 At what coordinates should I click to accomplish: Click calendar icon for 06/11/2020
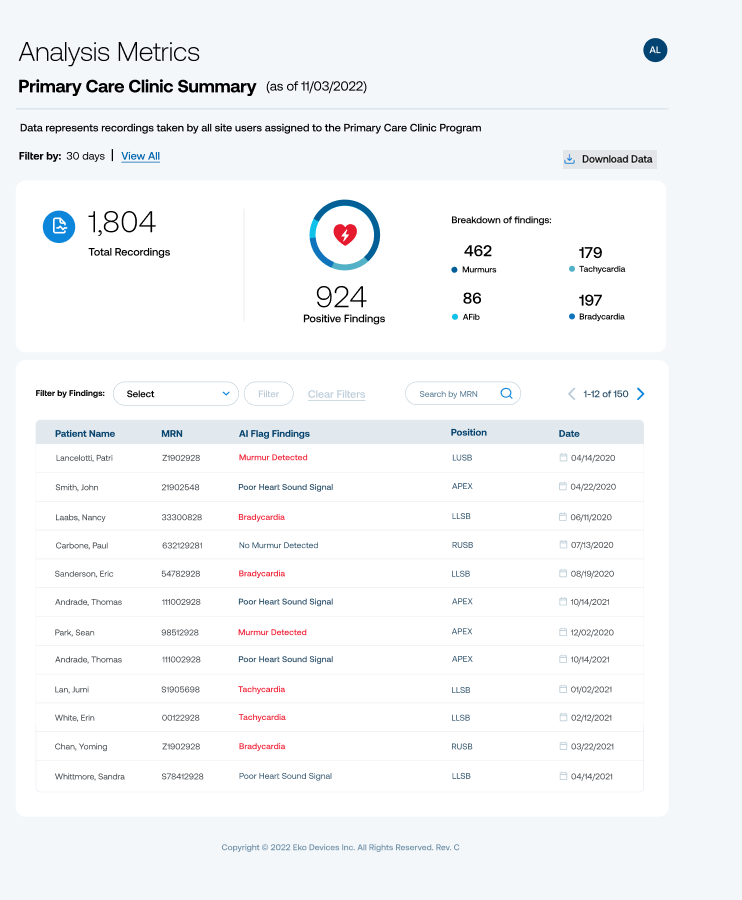click(x=563, y=517)
